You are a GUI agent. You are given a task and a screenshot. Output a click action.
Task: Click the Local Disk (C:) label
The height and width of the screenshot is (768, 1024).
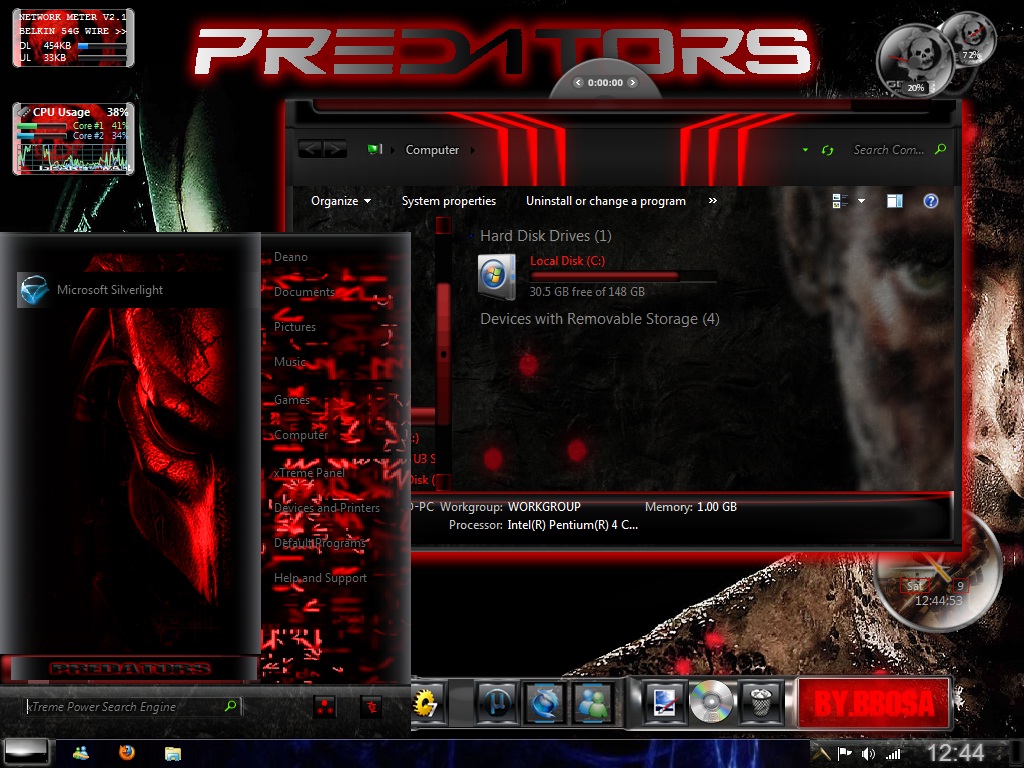[568, 261]
